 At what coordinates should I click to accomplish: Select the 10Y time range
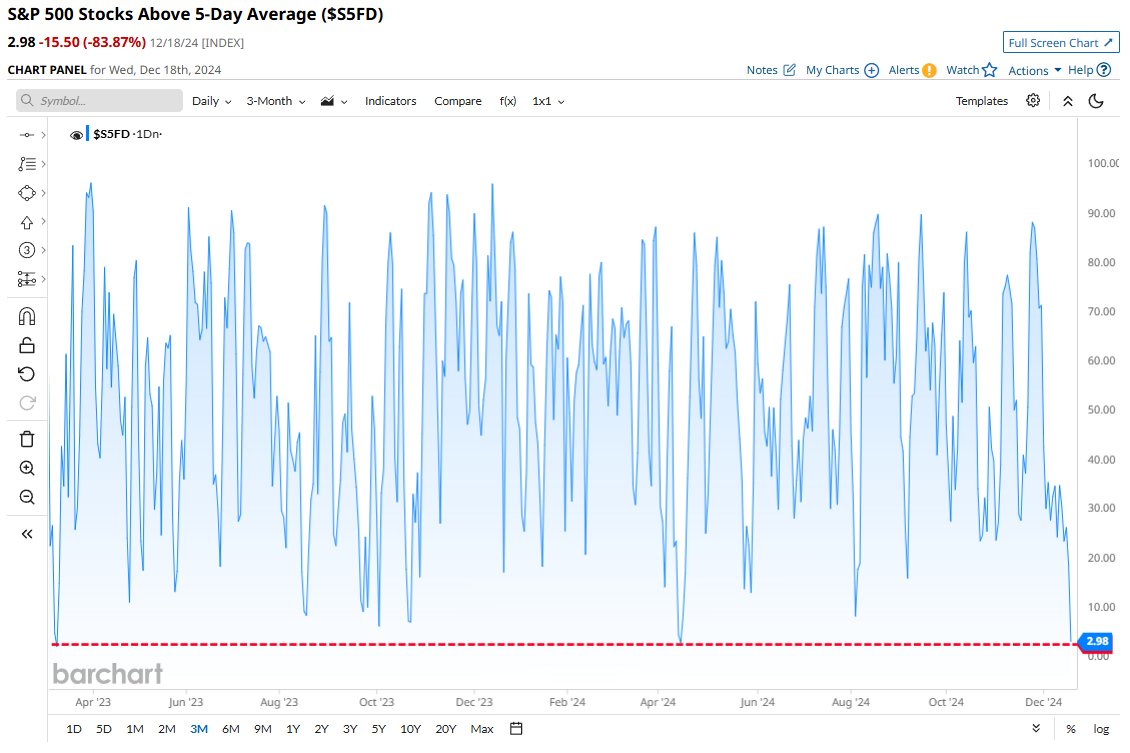pyautogui.click(x=410, y=729)
